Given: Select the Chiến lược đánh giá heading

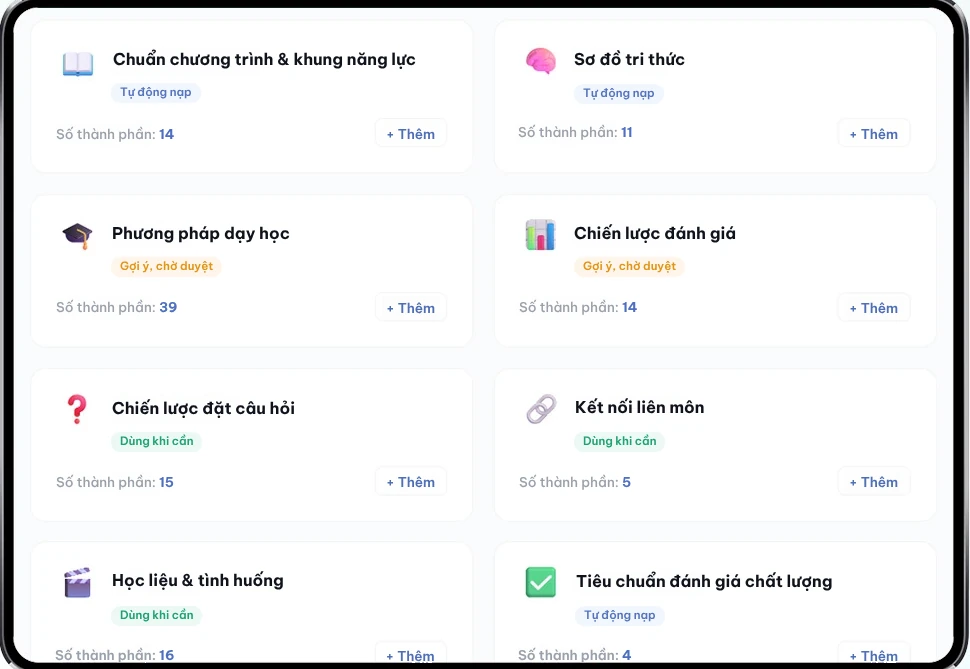Looking at the screenshot, I should pyautogui.click(x=655, y=233).
